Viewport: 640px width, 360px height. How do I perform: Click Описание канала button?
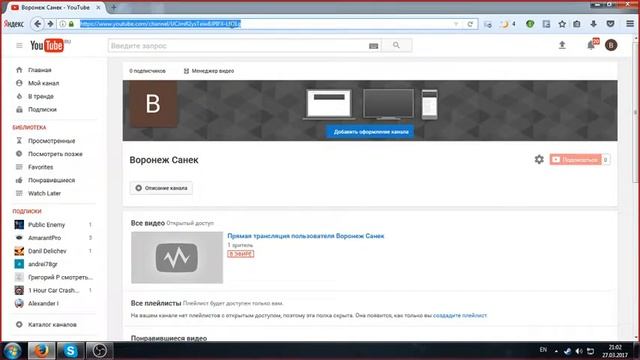[x=161, y=188]
